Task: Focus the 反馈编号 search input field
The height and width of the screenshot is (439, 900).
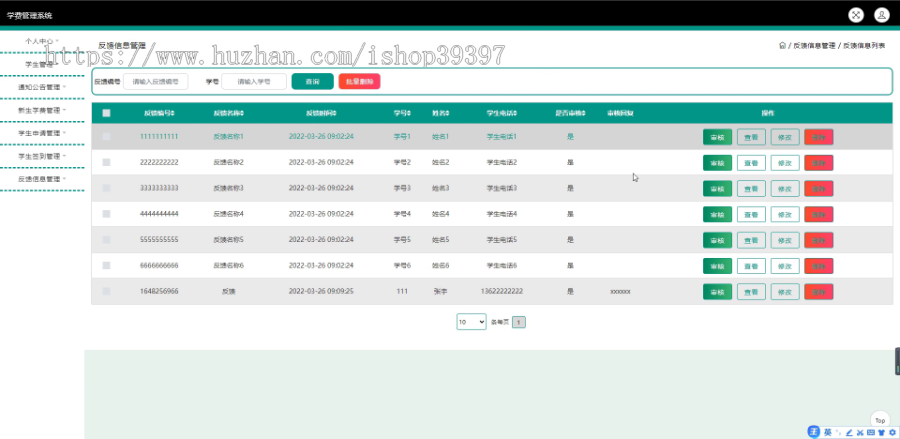Action: [156, 81]
